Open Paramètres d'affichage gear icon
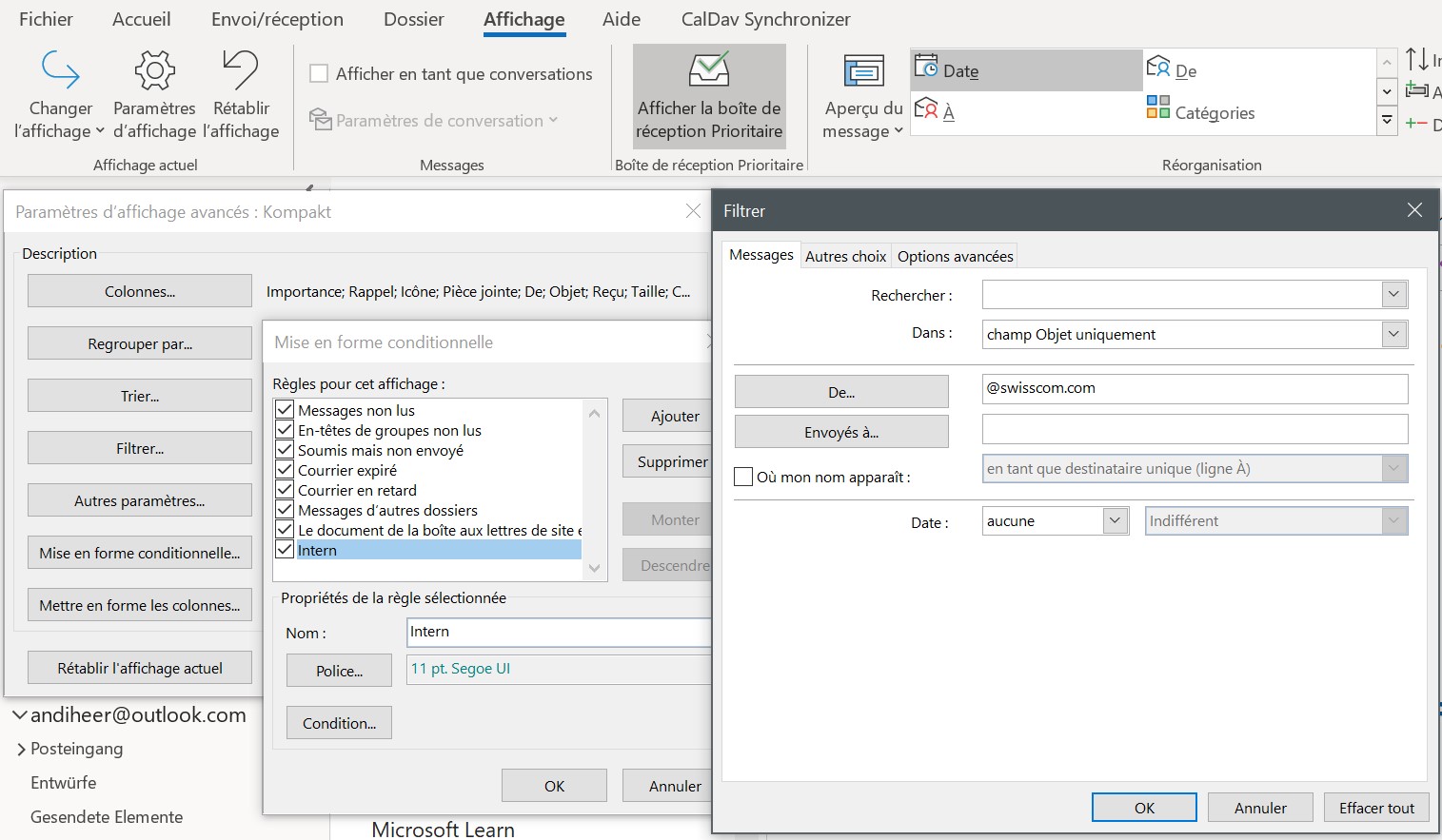 (x=154, y=71)
